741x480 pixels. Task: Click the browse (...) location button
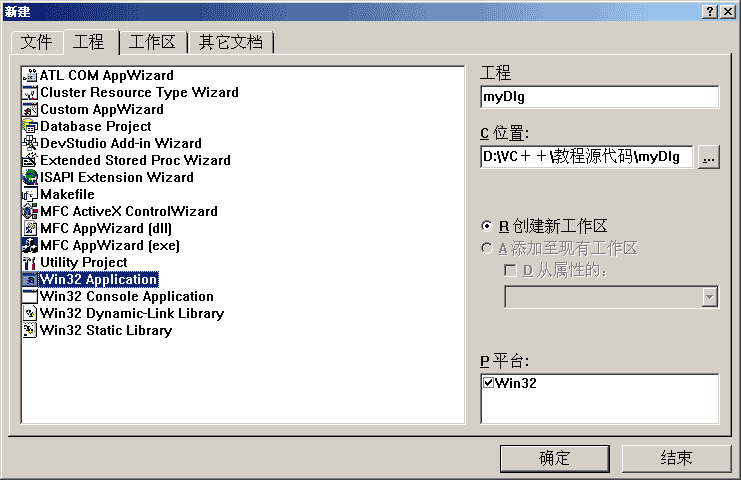pyautogui.click(x=708, y=157)
